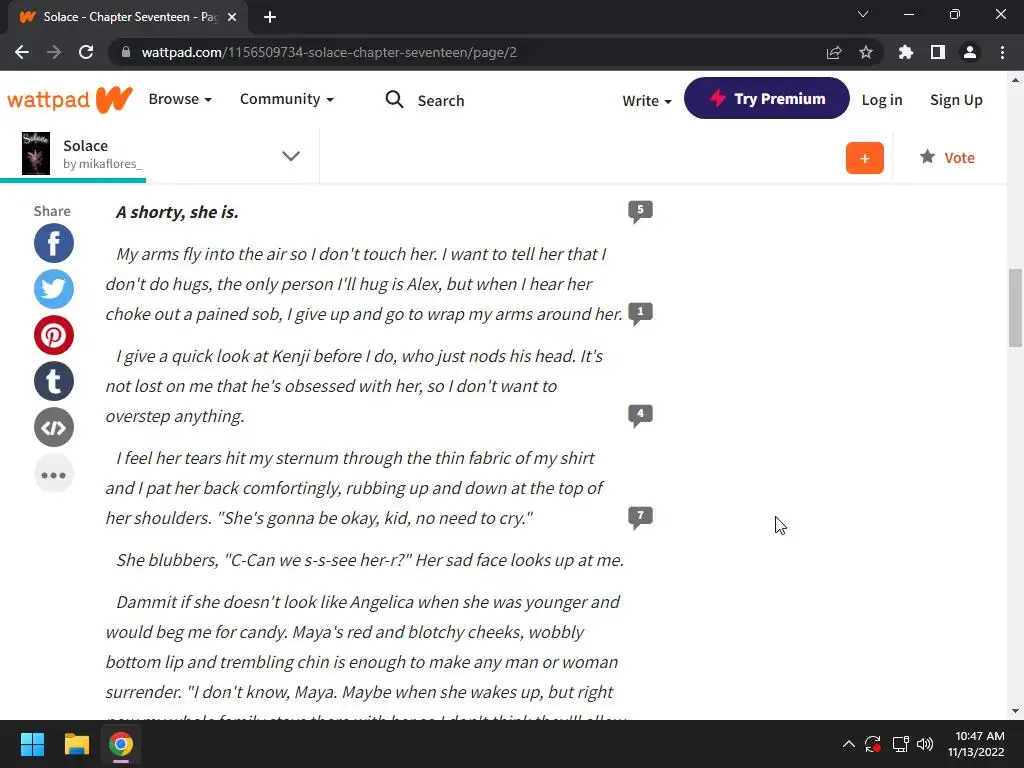Image resolution: width=1024 pixels, height=768 pixels.
Task: Click the Solace story title
Action: click(x=86, y=146)
